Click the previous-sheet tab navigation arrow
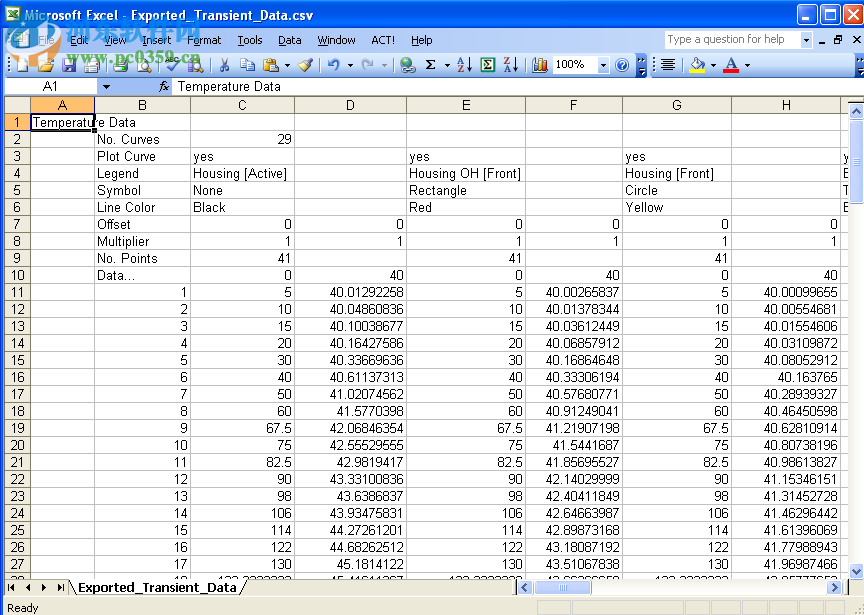Viewport: 864px width, 615px height. pyautogui.click(x=28, y=587)
